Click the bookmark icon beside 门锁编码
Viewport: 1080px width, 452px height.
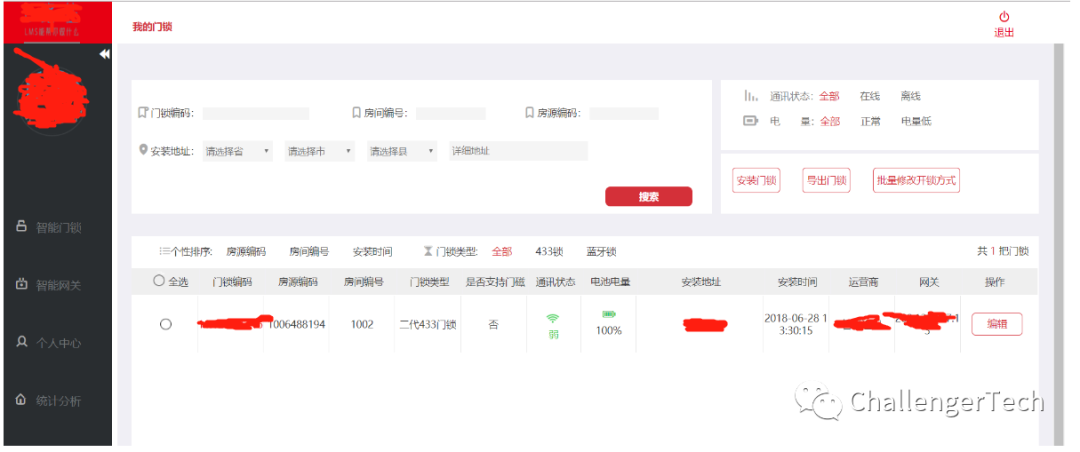(143, 112)
